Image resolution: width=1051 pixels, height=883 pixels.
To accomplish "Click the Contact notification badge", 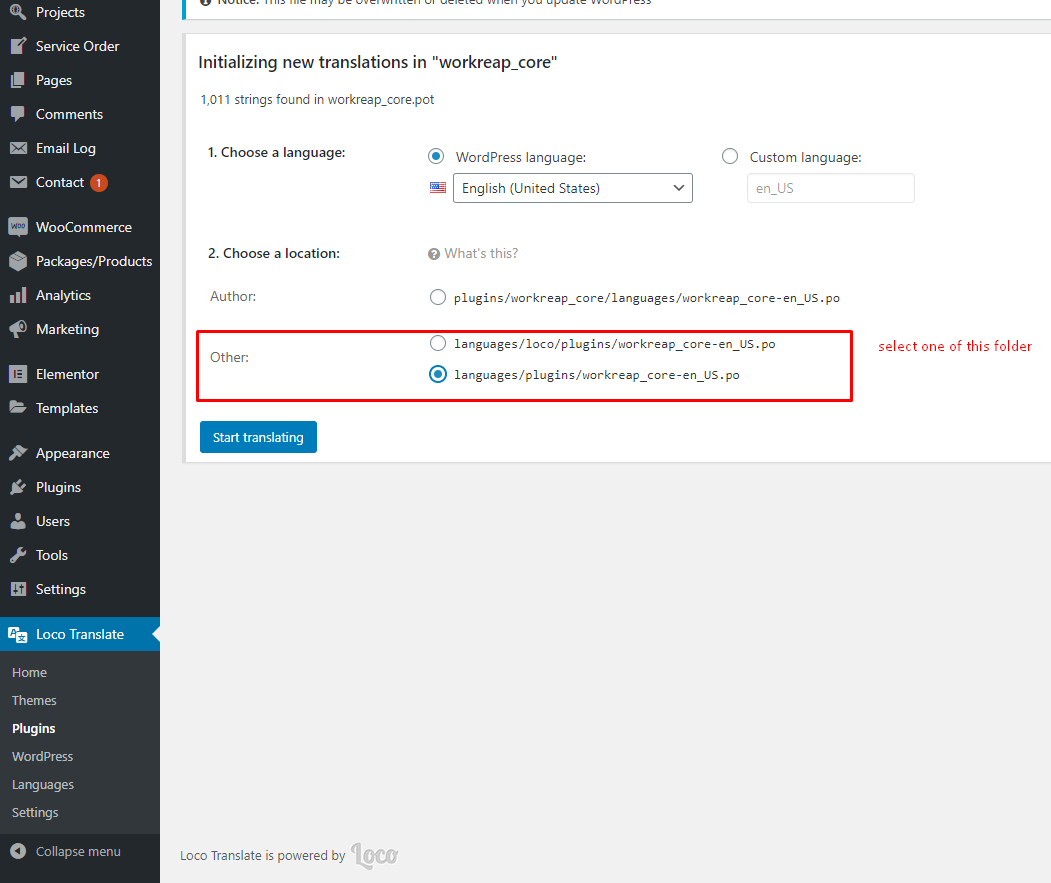I will coord(99,183).
